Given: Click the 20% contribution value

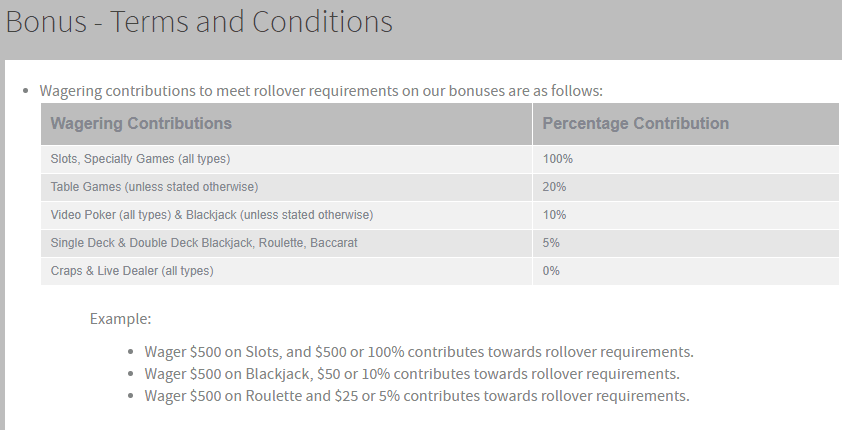Looking at the screenshot, I should [x=554, y=187].
